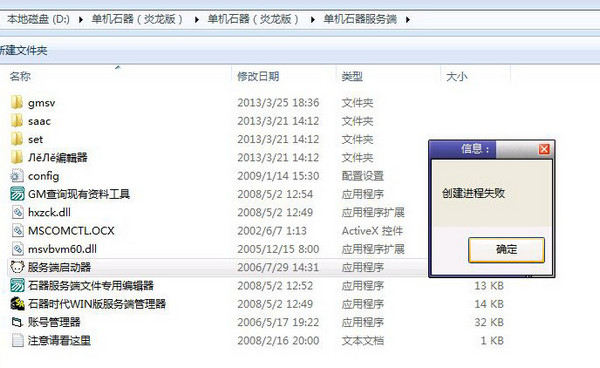Select folder name set
Image resolution: width=600 pixels, height=368 pixels.
(35, 140)
